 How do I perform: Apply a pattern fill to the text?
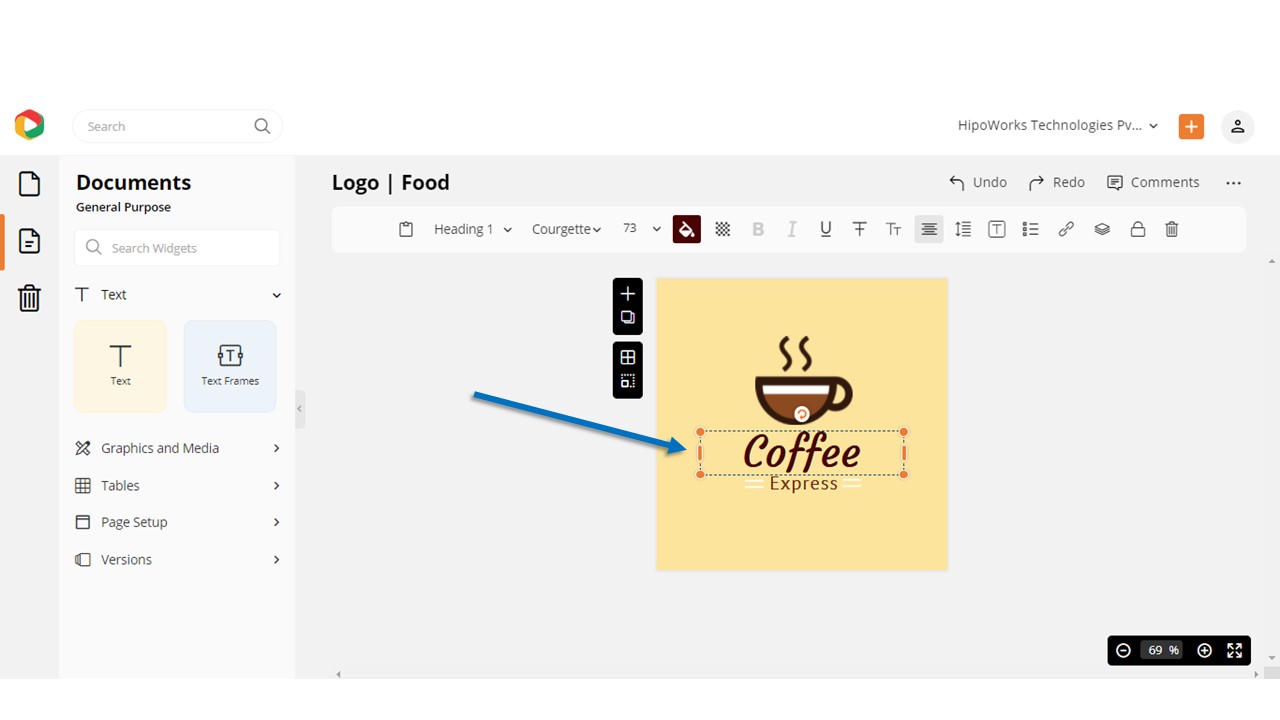tap(722, 229)
